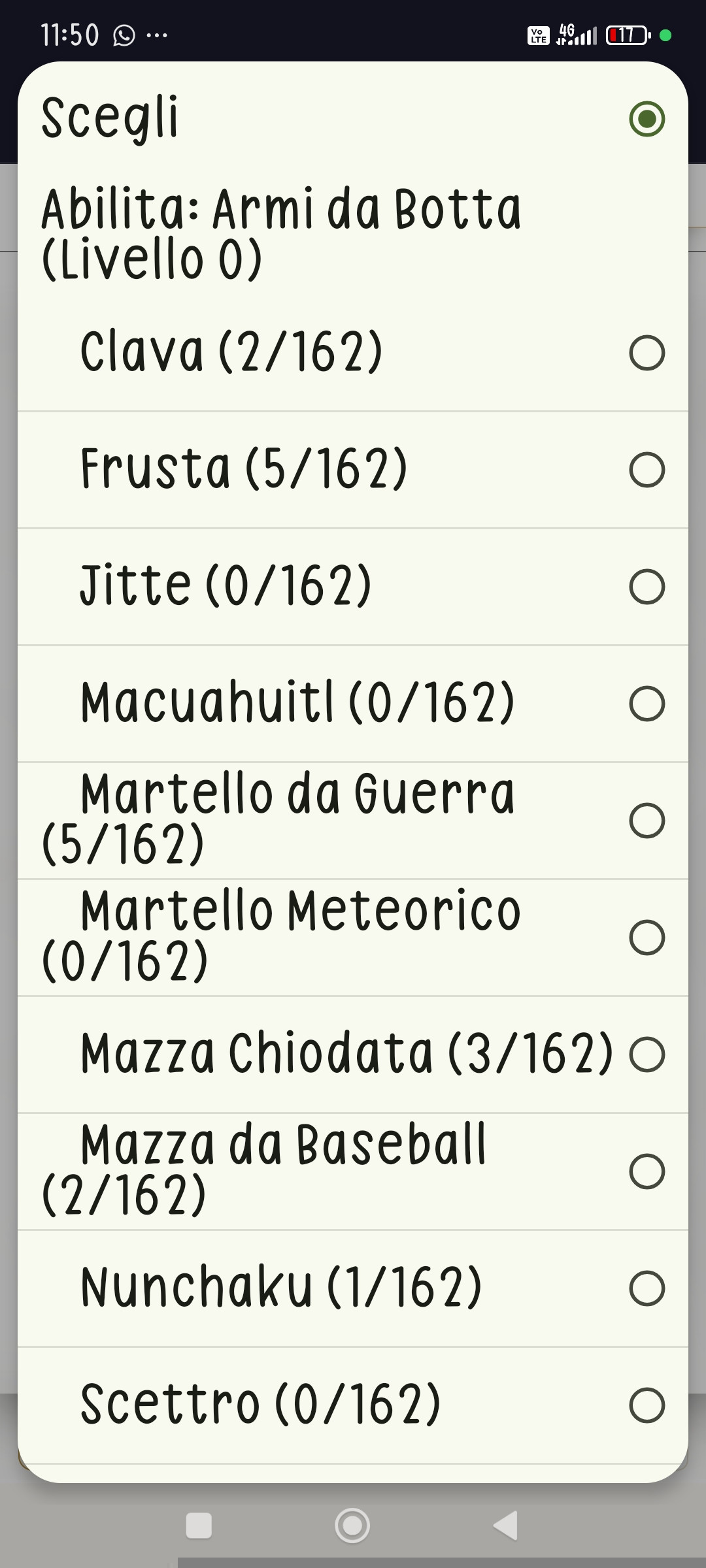Pick the Jitte (0/162) radio button
Screen dimensions: 706x1568
647,587
